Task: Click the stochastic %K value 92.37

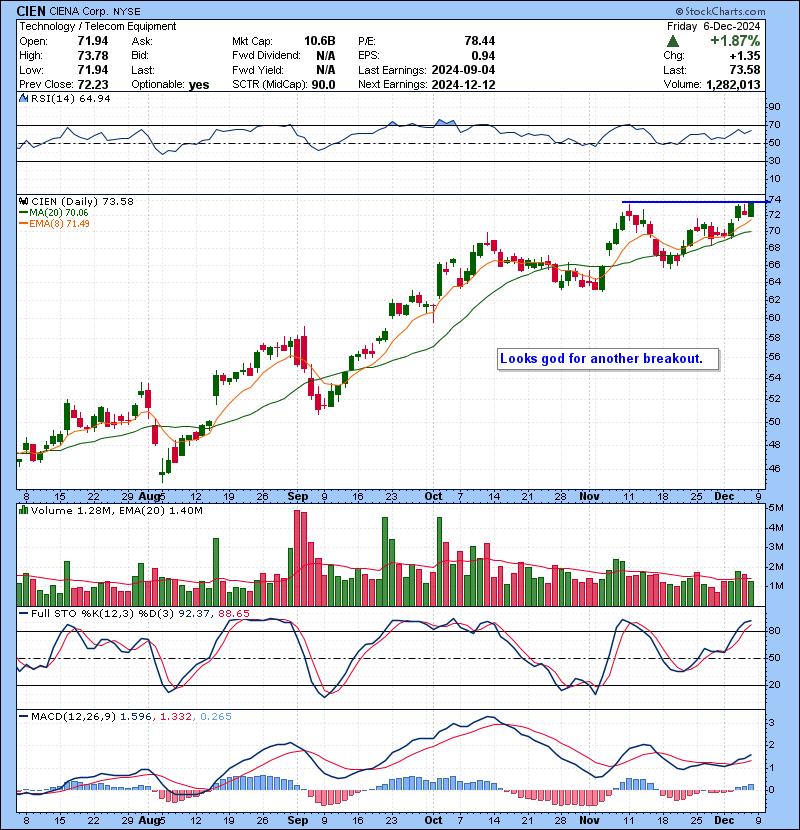Action: [x=194, y=614]
